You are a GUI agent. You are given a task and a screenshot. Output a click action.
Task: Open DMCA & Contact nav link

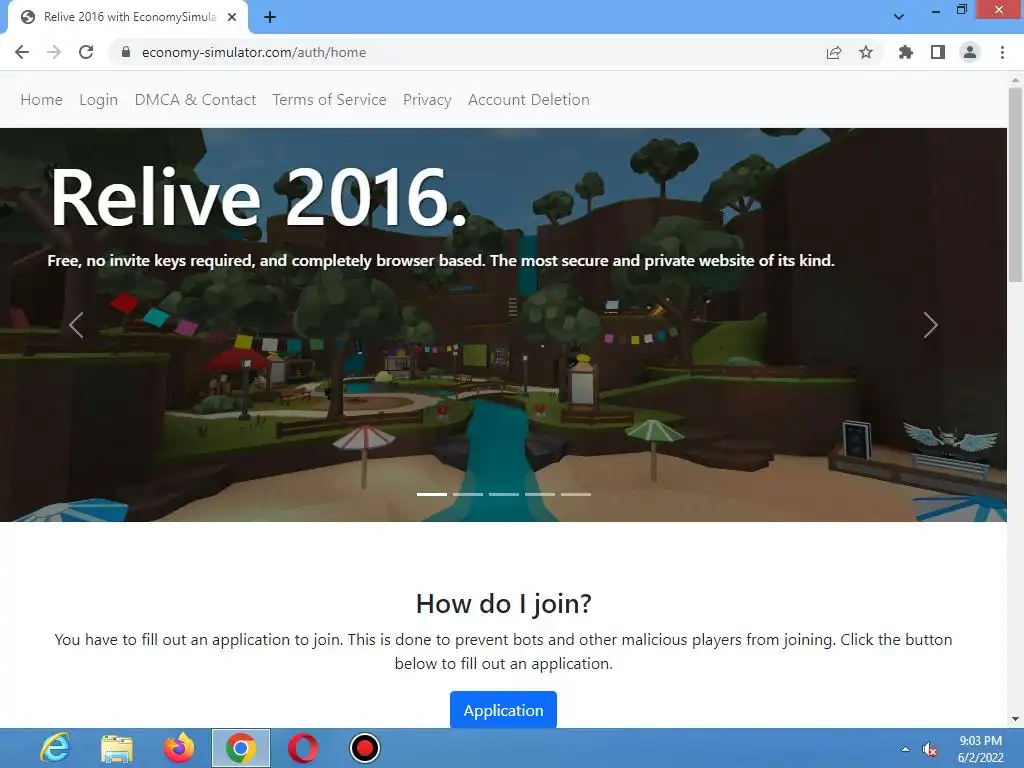click(195, 100)
